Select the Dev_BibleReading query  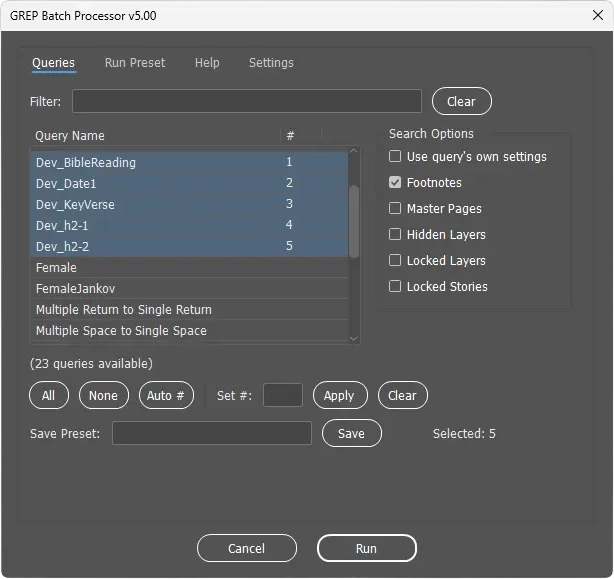(189, 162)
